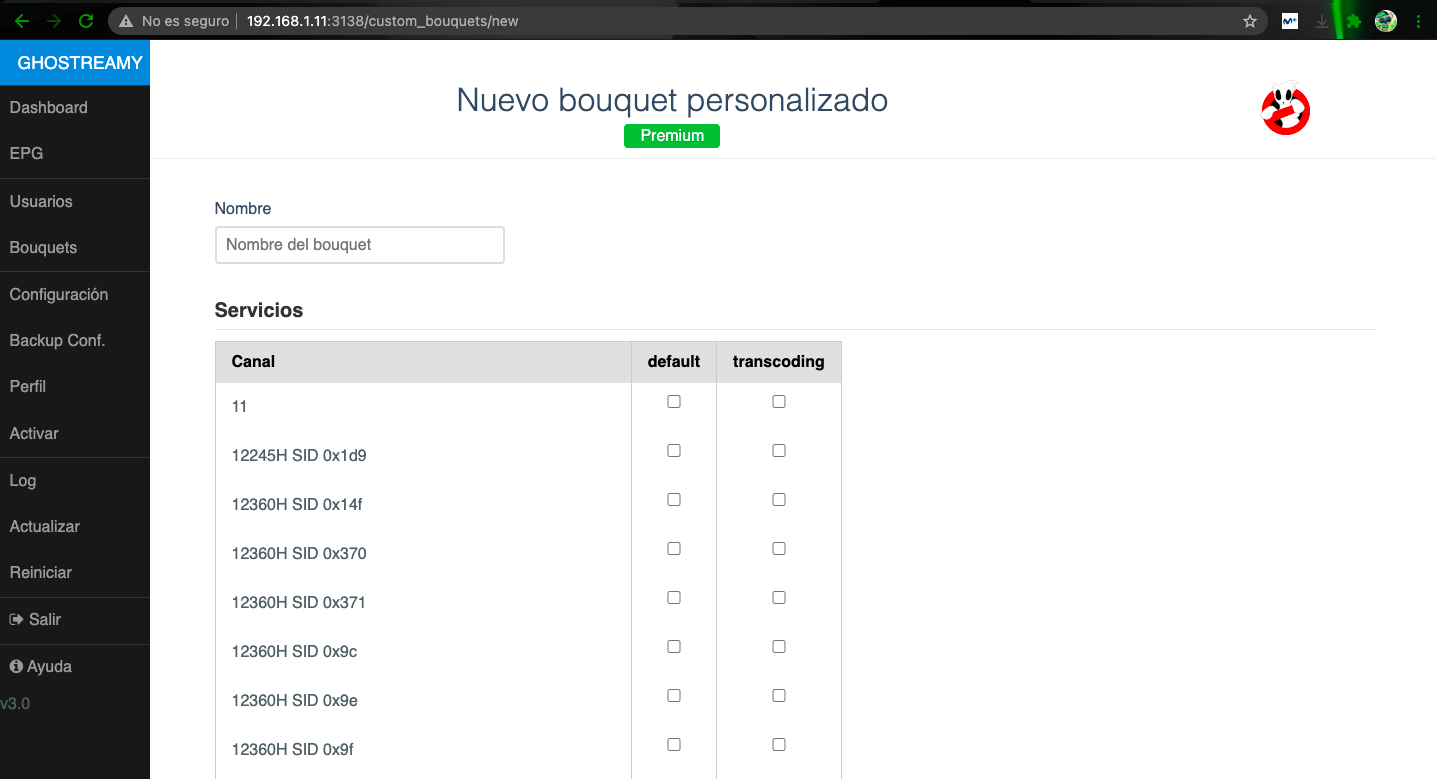Open the puzzle-piece extensions icon

pos(1354,21)
